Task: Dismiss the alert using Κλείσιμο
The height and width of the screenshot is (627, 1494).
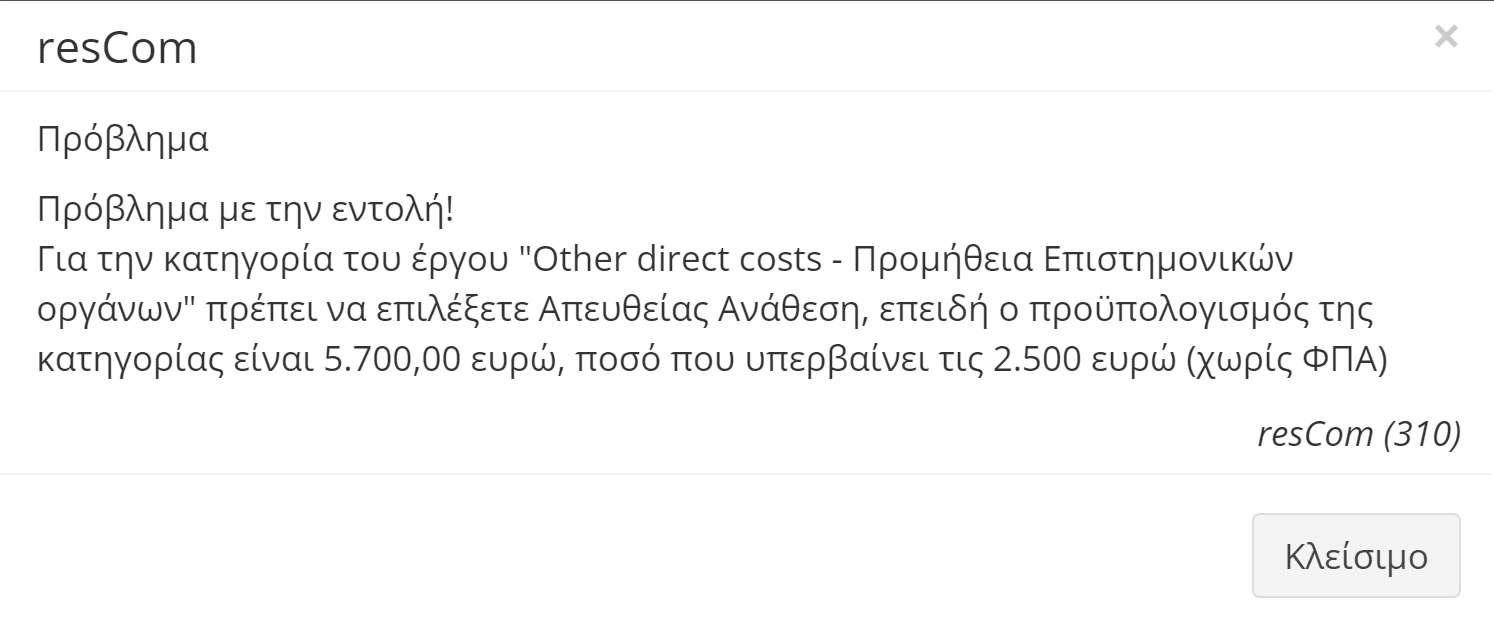Action: coord(1356,556)
